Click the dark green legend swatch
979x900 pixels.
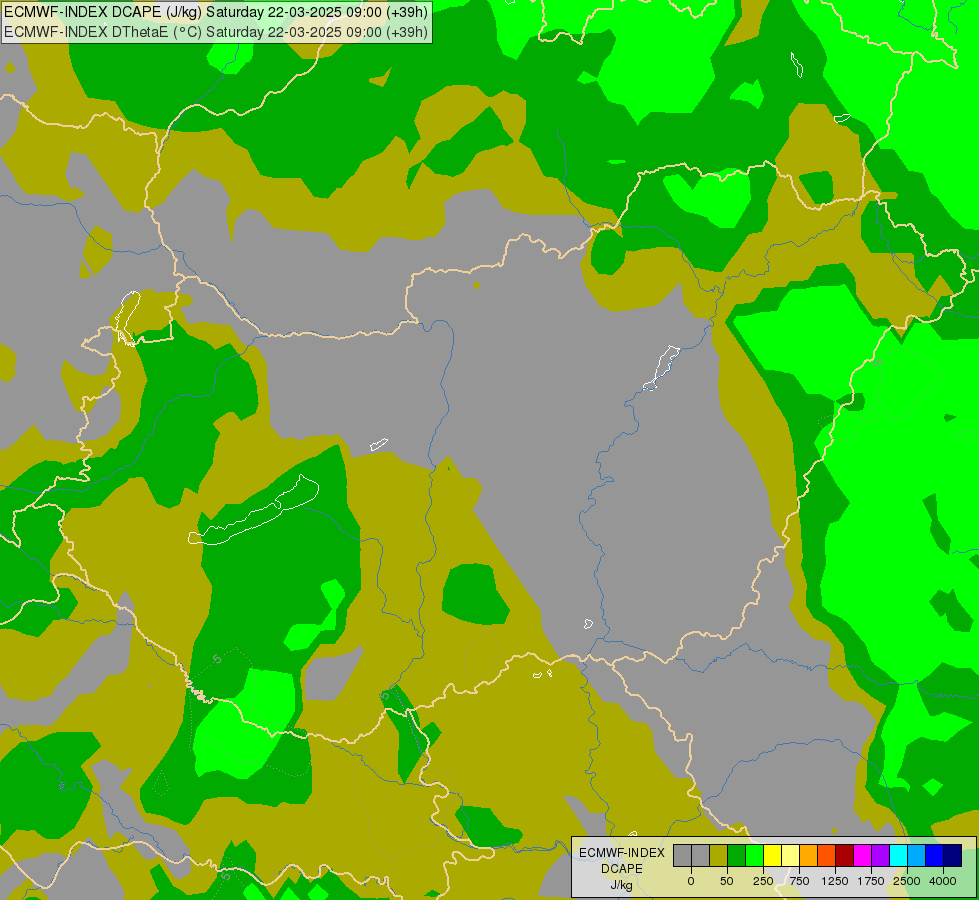pyautogui.click(x=737, y=856)
